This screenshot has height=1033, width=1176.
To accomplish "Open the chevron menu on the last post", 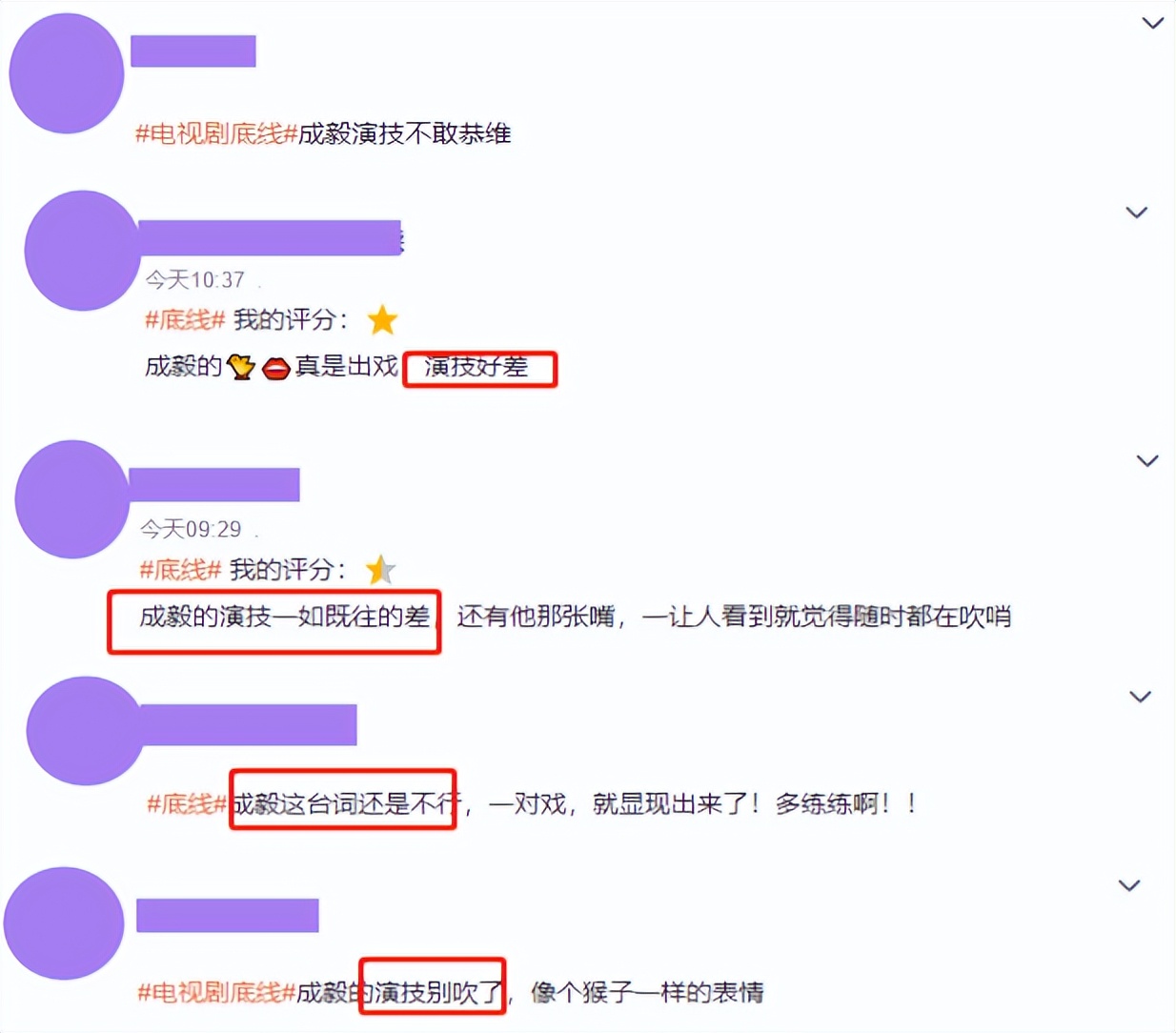I will [x=1129, y=886].
